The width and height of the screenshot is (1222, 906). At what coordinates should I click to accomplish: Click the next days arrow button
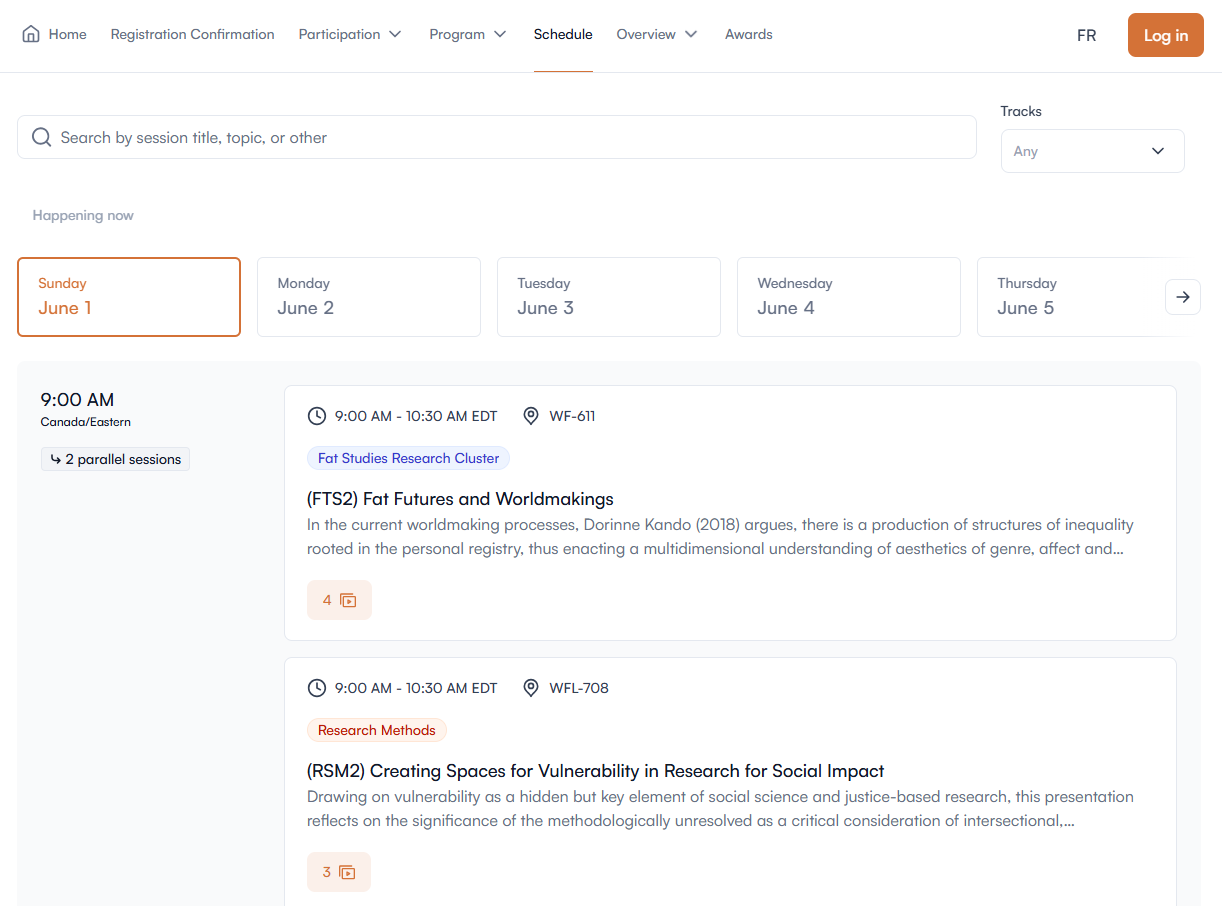[1182, 297]
